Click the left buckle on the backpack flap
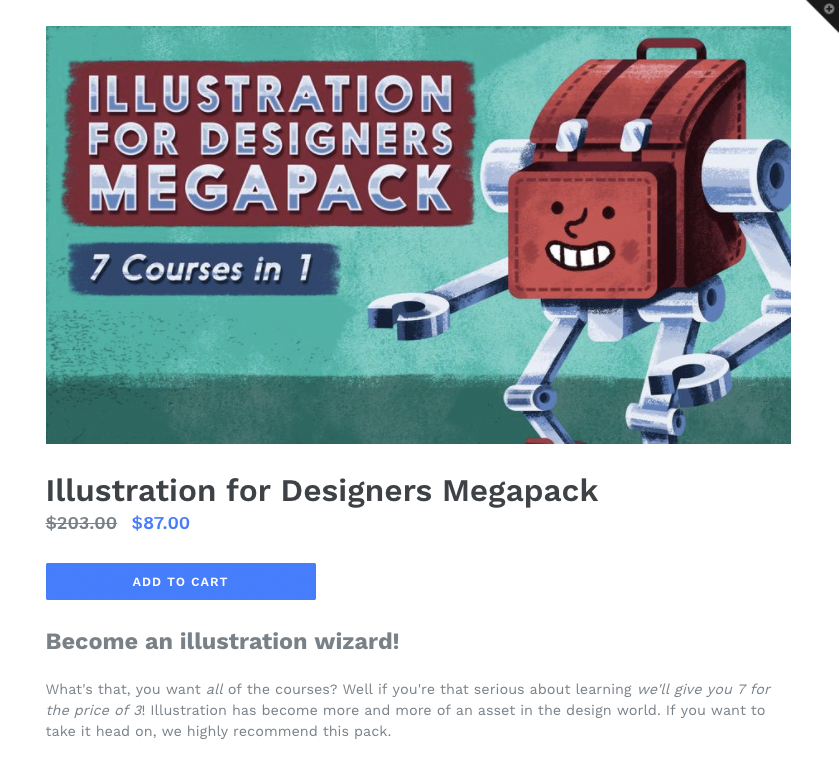This screenshot has width=839, height=758. (571, 134)
